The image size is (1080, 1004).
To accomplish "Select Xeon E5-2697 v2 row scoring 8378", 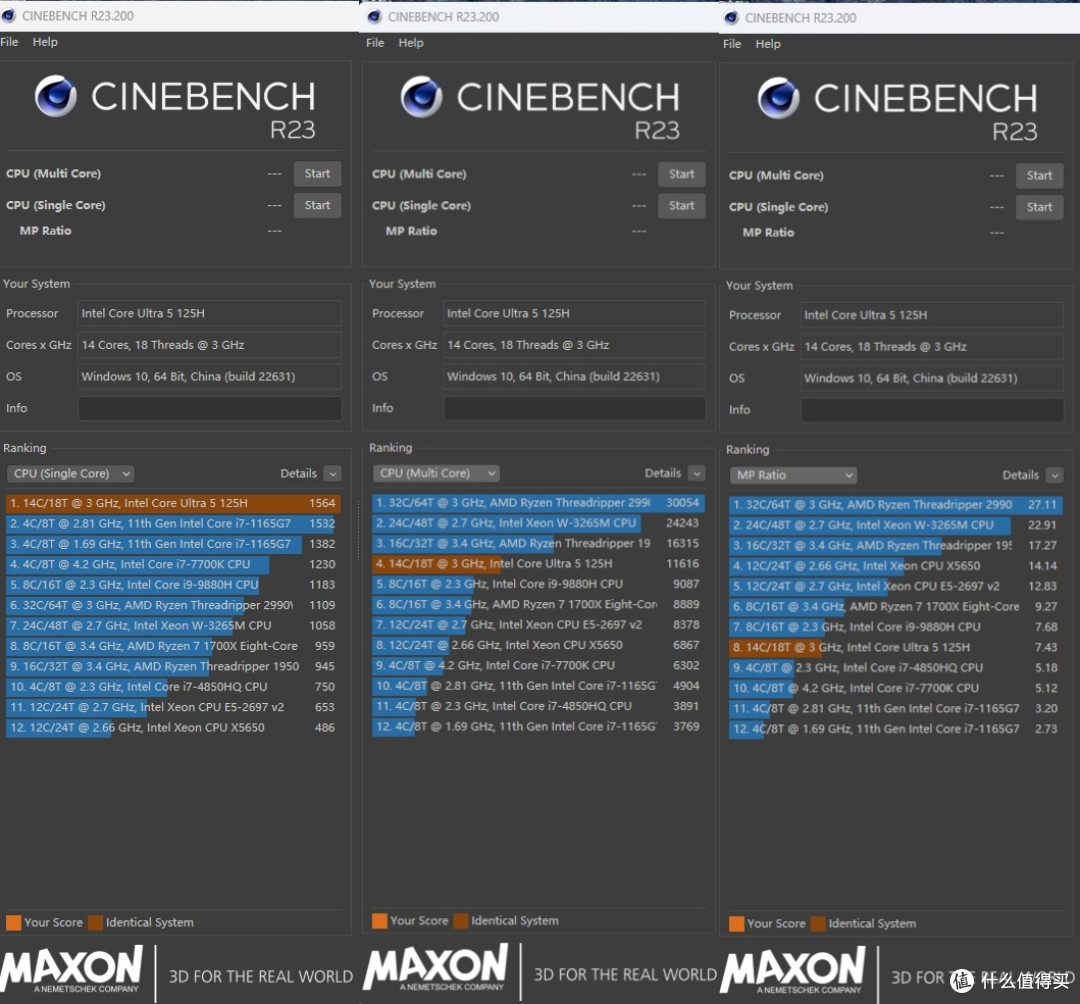I will pyautogui.click(x=539, y=625).
